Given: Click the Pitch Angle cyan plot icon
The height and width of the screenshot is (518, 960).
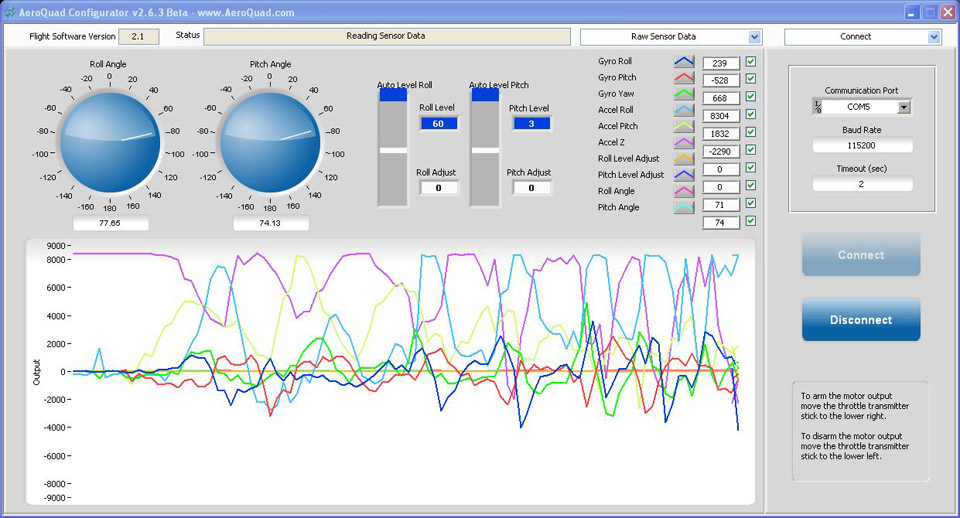Looking at the screenshot, I should click(685, 208).
